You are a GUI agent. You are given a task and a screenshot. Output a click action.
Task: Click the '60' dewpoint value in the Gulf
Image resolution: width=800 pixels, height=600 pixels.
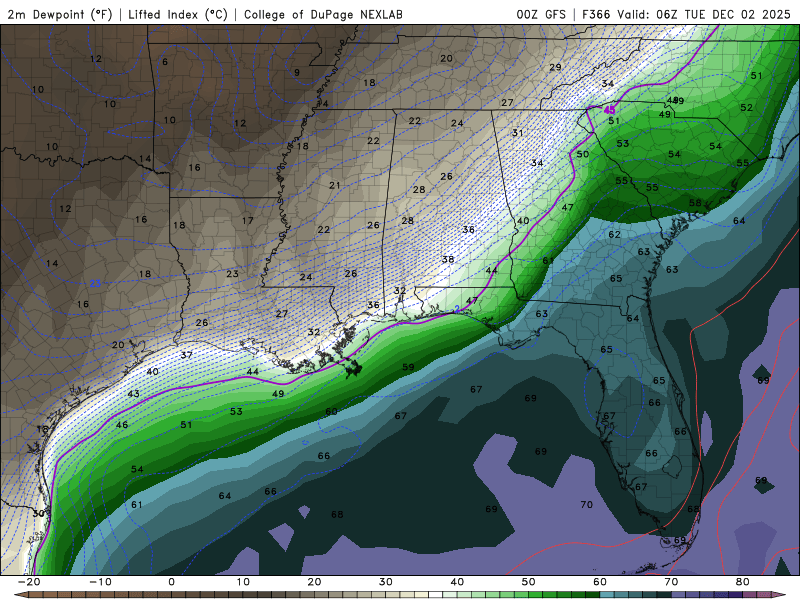click(332, 411)
